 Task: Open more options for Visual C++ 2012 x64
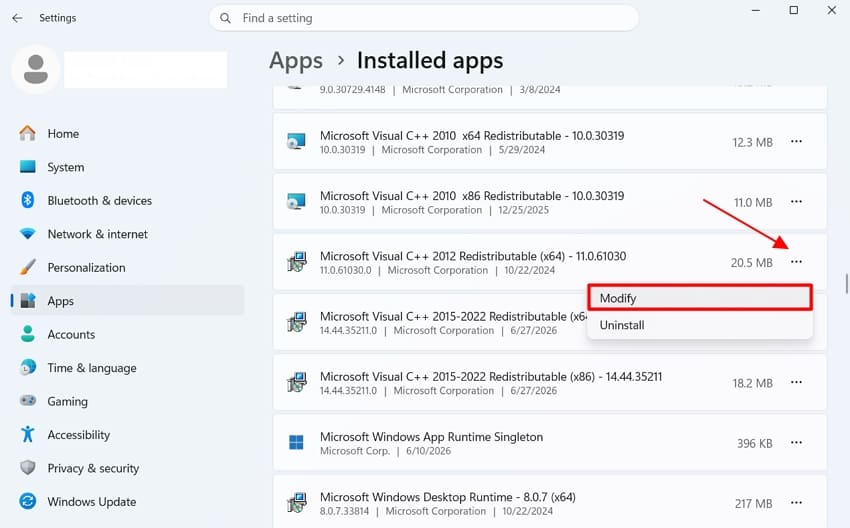[x=796, y=262]
